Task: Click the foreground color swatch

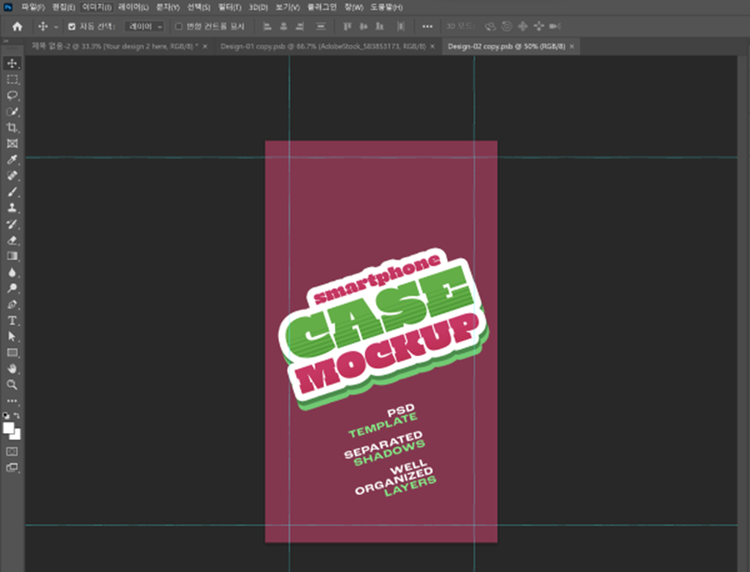Action: pos(9,427)
